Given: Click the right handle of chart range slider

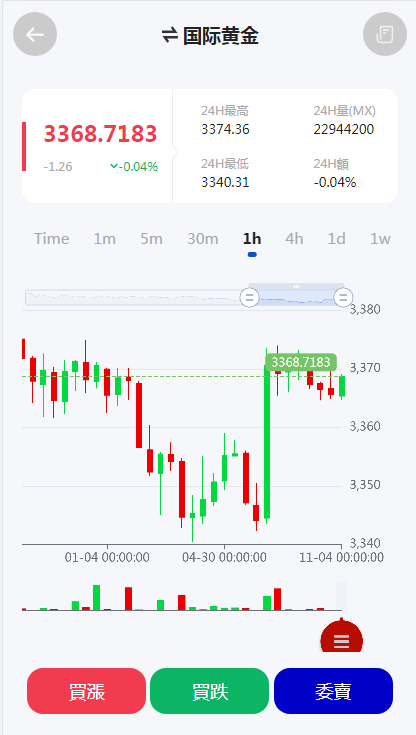Looking at the screenshot, I should tap(343, 297).
